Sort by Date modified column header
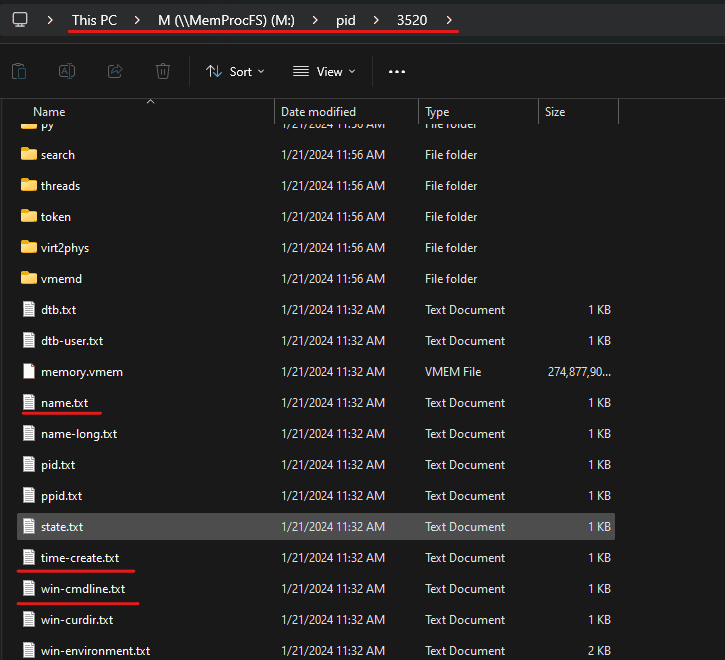Viewport: 725px width, 660px height. 318,112
